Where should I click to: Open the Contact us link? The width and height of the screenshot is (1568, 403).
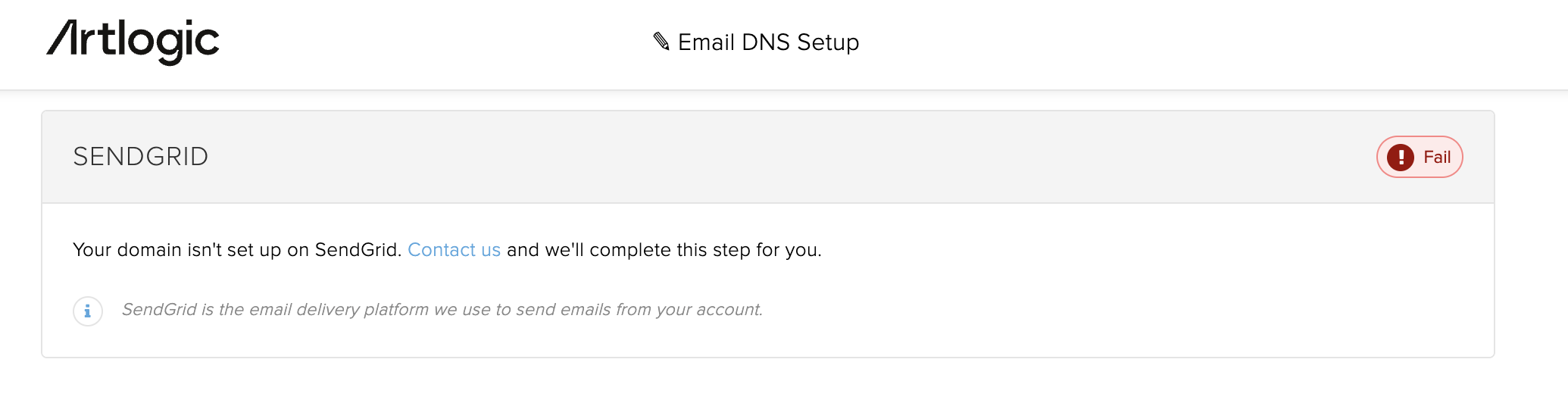(x=454, y=250)
